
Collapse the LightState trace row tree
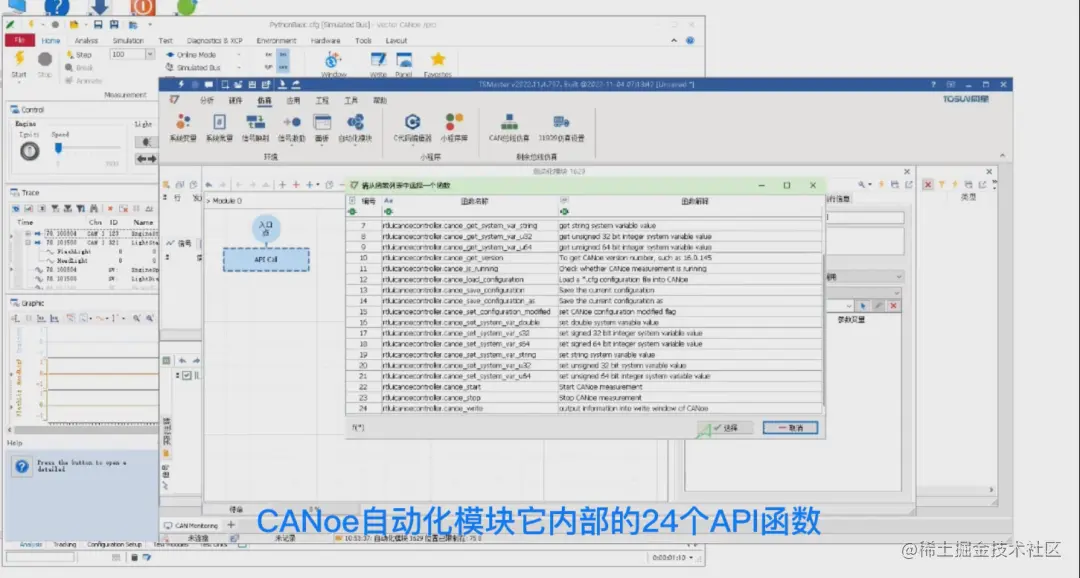(x=28, y=242)
